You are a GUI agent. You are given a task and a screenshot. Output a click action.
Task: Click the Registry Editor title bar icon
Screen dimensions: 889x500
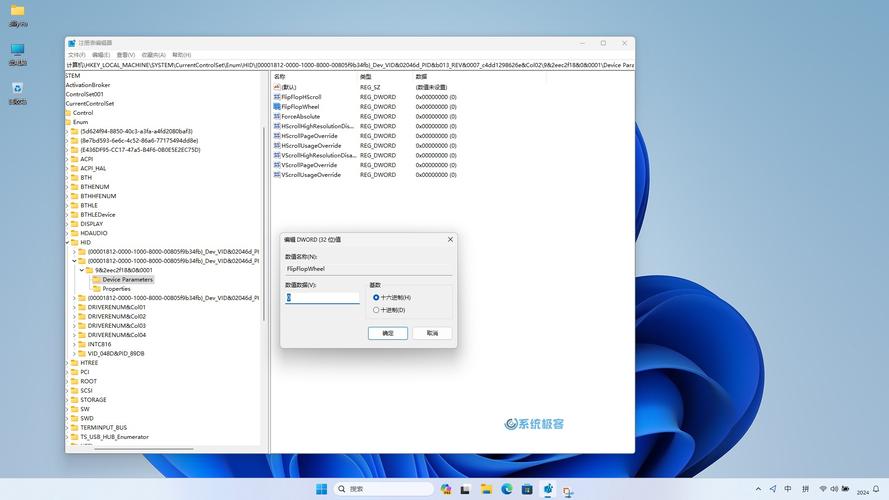coord(72,43)
